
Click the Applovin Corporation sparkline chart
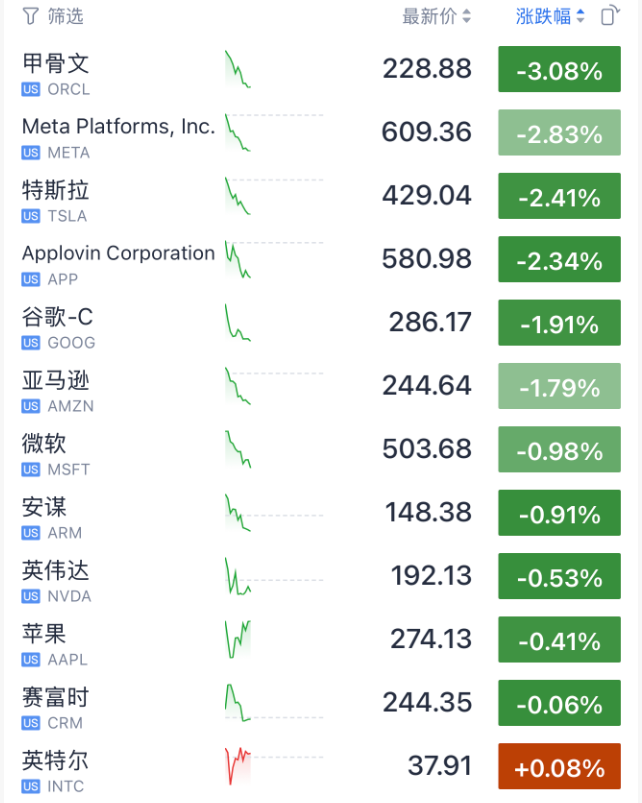(x=238, y=259)
